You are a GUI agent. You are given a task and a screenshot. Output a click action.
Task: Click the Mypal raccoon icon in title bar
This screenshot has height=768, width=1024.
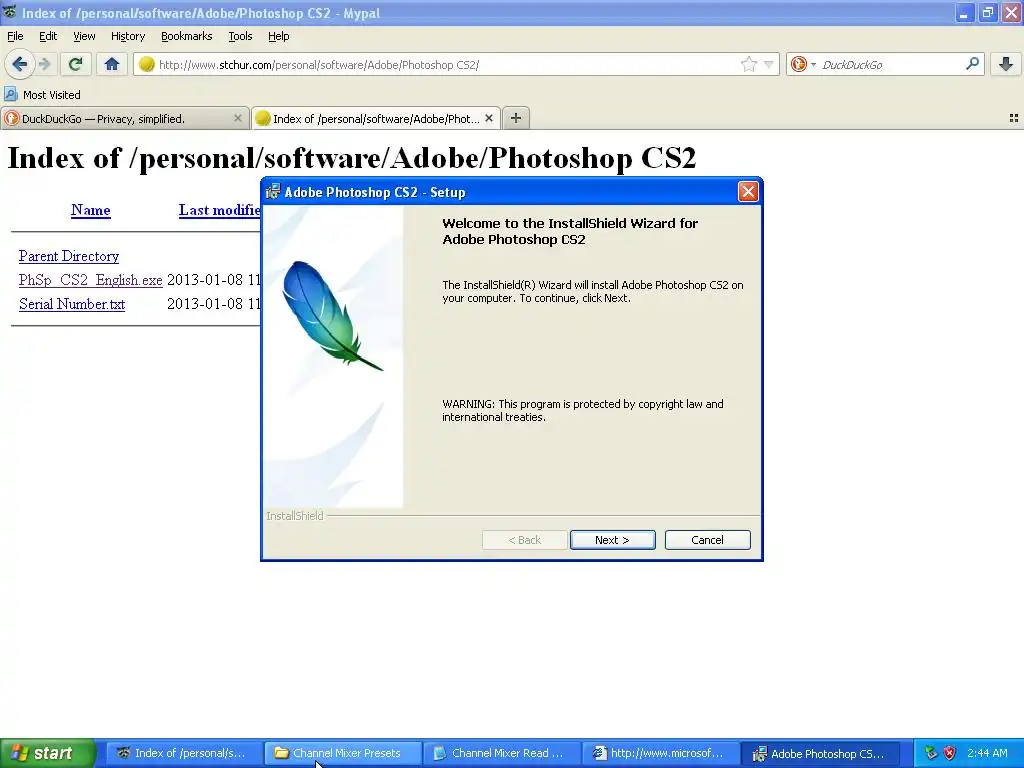pyautogui.click(x=9, y=12)
